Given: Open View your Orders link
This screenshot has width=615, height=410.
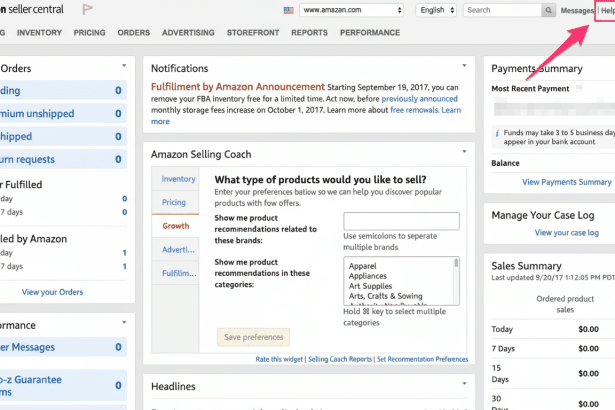Looking at the screenshot, I should (53, 292).
